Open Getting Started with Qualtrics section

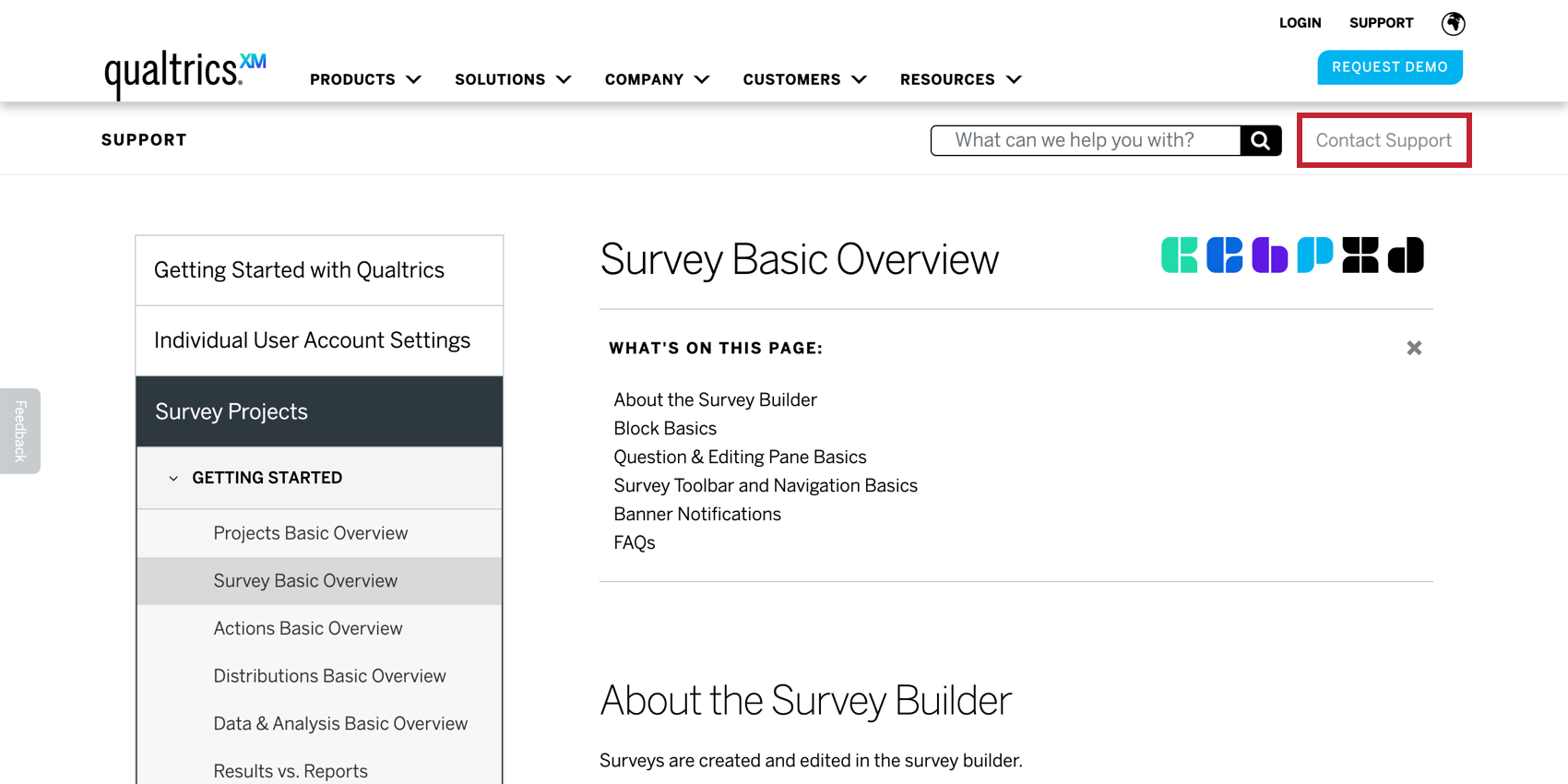319,270
